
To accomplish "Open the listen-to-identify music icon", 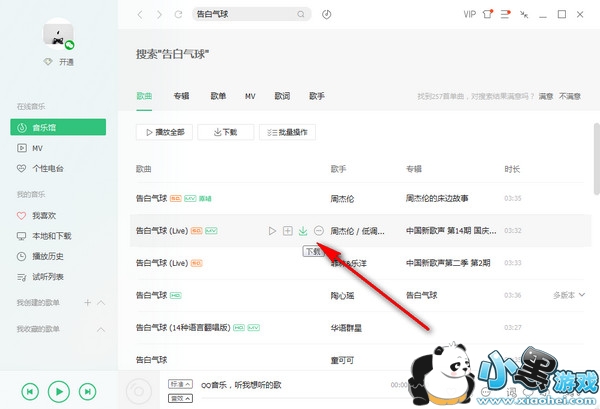I will [x=326, y=15].
